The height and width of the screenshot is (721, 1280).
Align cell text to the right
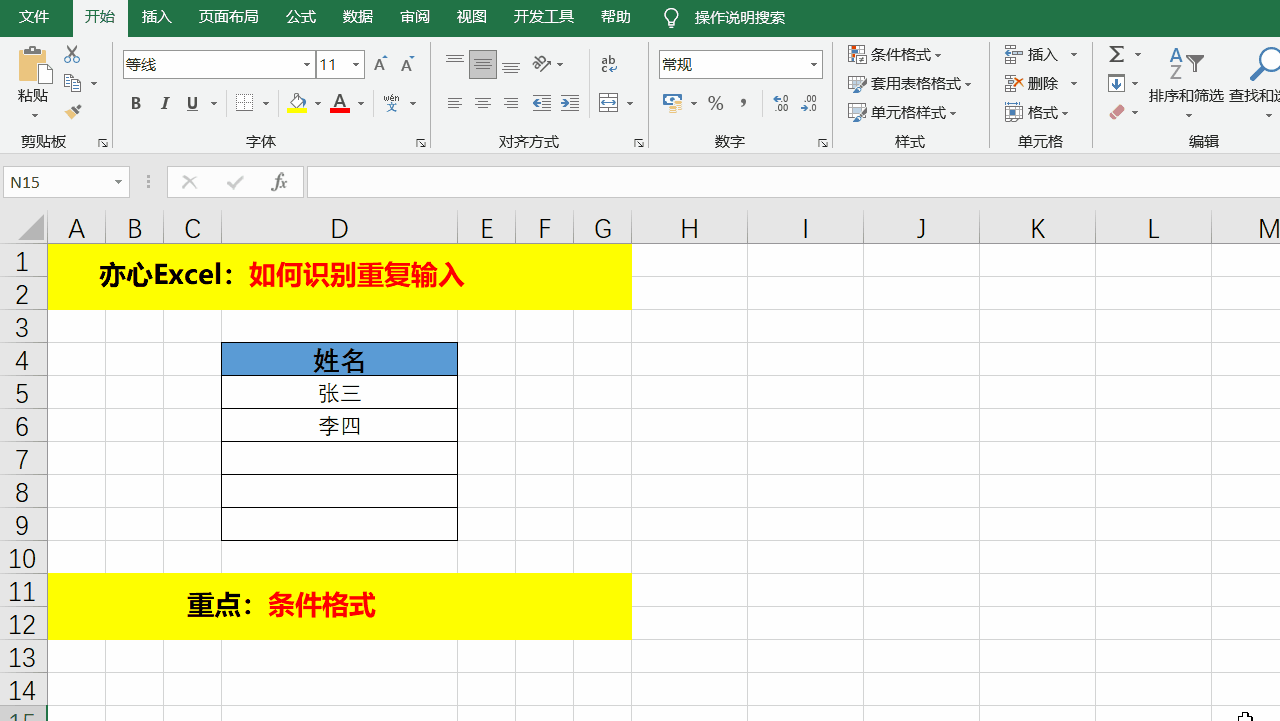pyautogui.click(x=511, y=103)
